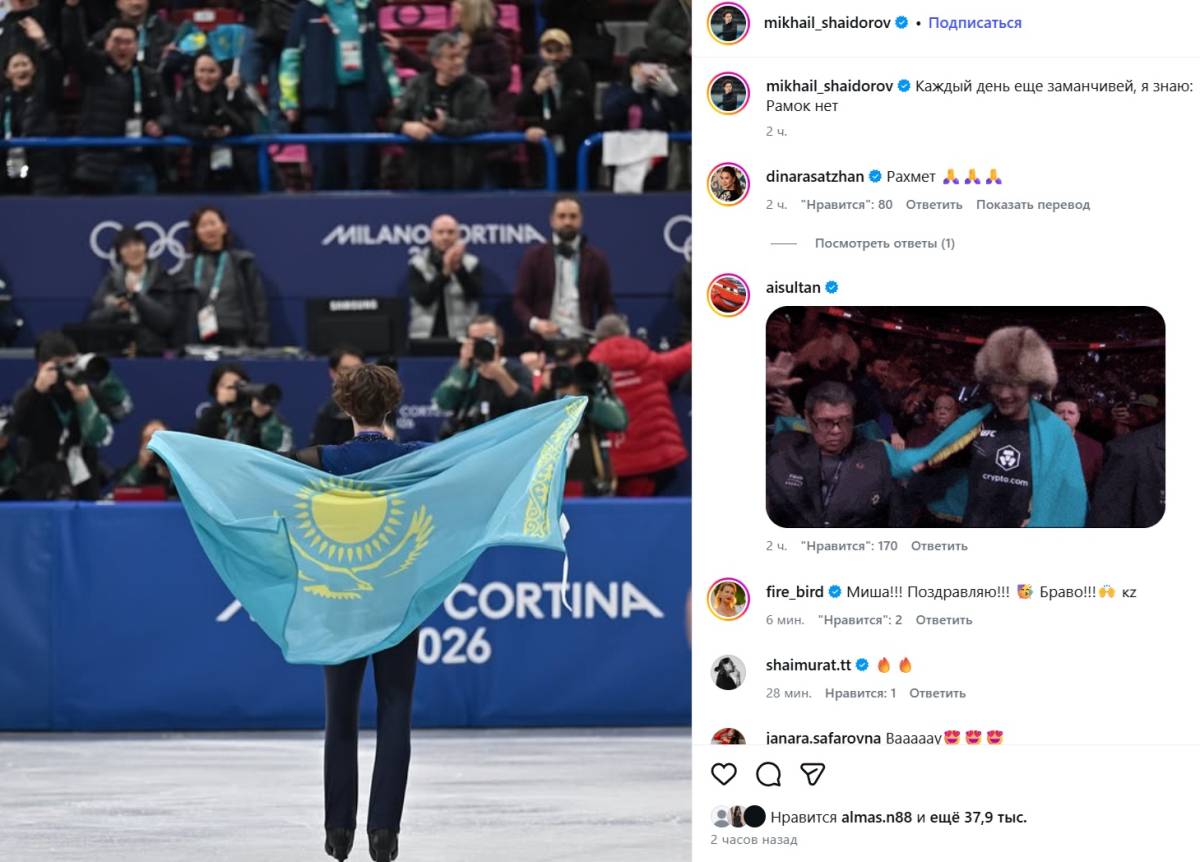
Task: Open almas.n88 profile from likes line
Action: (877, 818)
